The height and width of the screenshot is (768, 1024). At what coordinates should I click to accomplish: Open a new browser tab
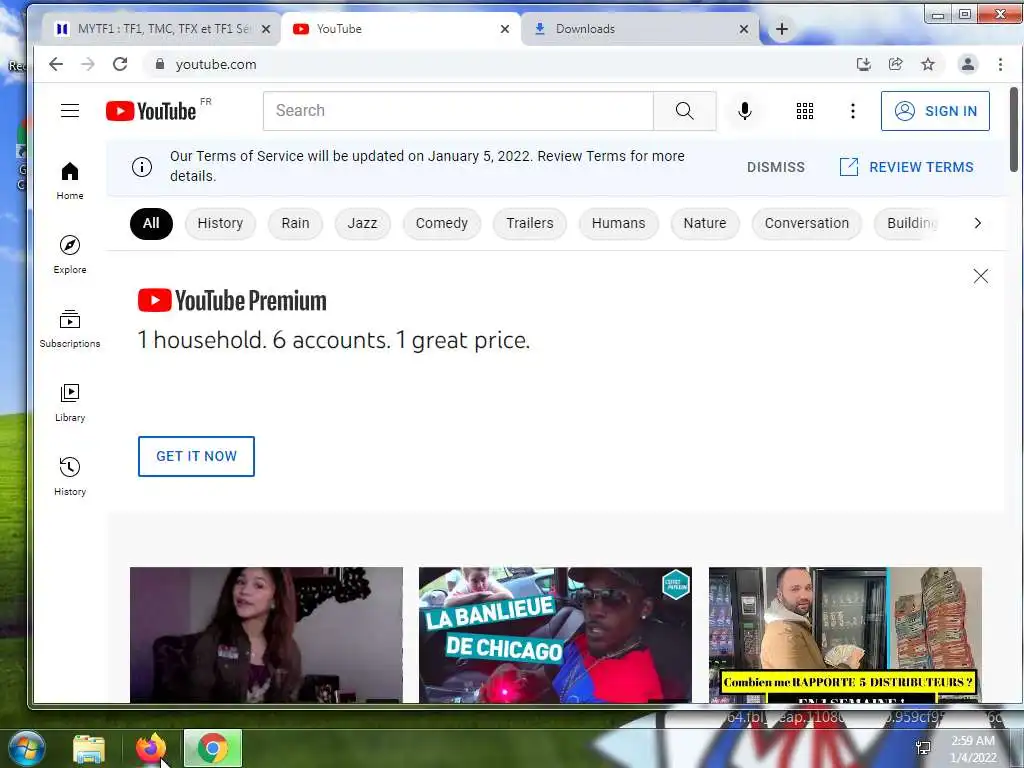tap(782, 29)
